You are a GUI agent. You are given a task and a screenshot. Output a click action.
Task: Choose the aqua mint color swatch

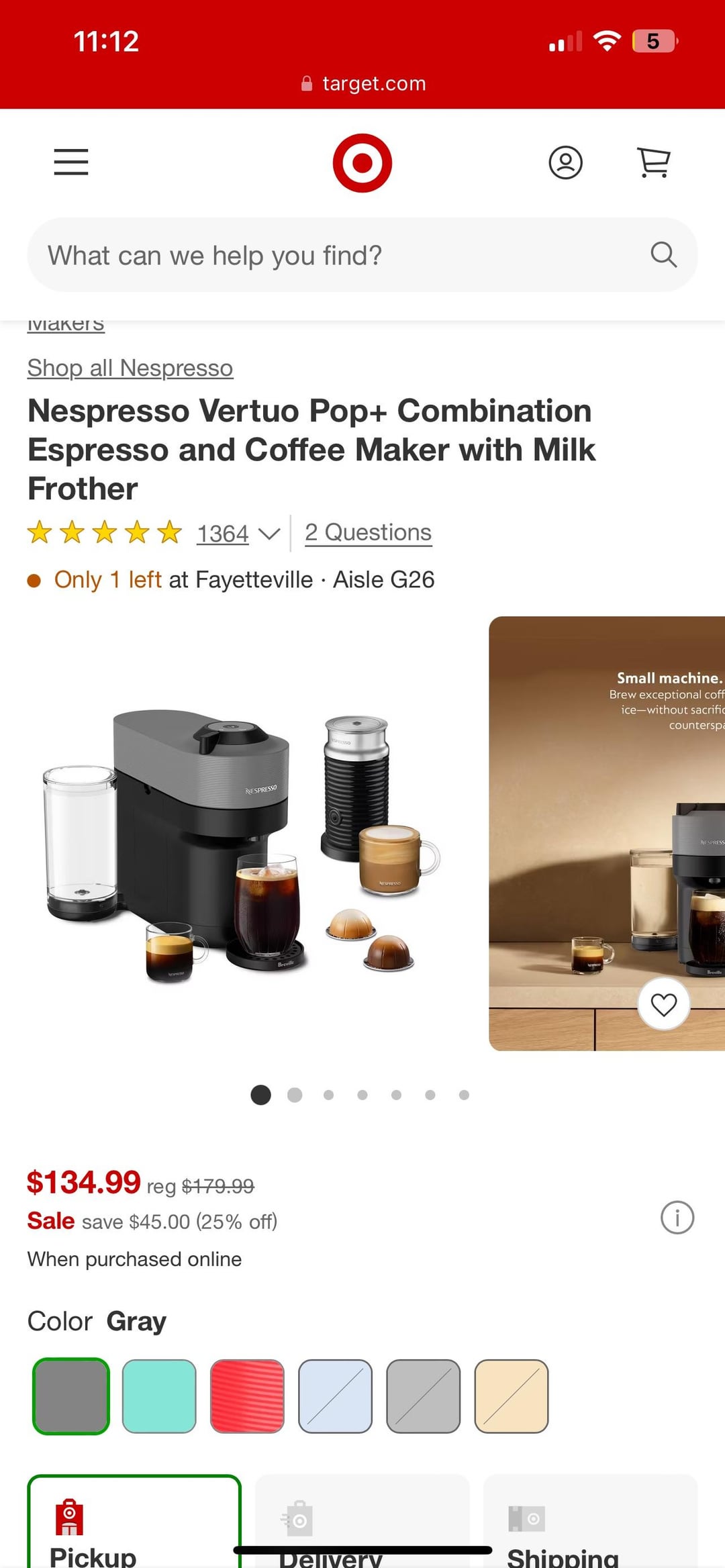159,1396
